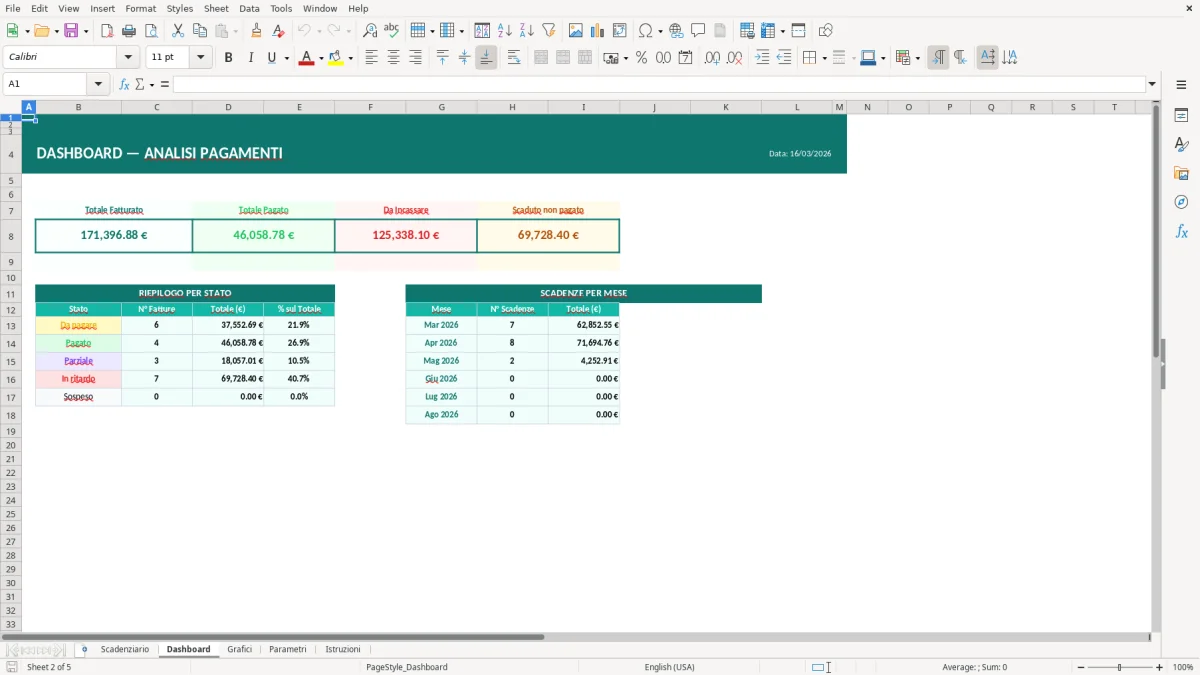
Task: Format cells as percent
Action: (641, 58)
